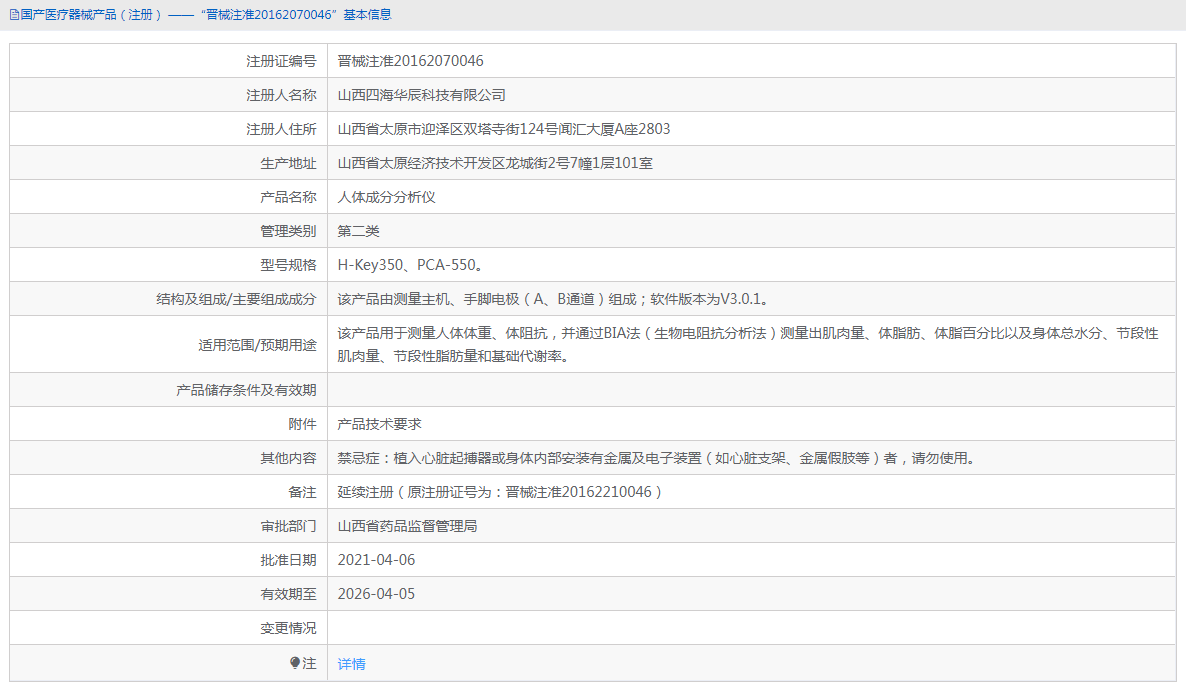The image size is (1186, 687).
Task: Click the expiry date 2026-04-05 cell
Action: click(380, 593)
